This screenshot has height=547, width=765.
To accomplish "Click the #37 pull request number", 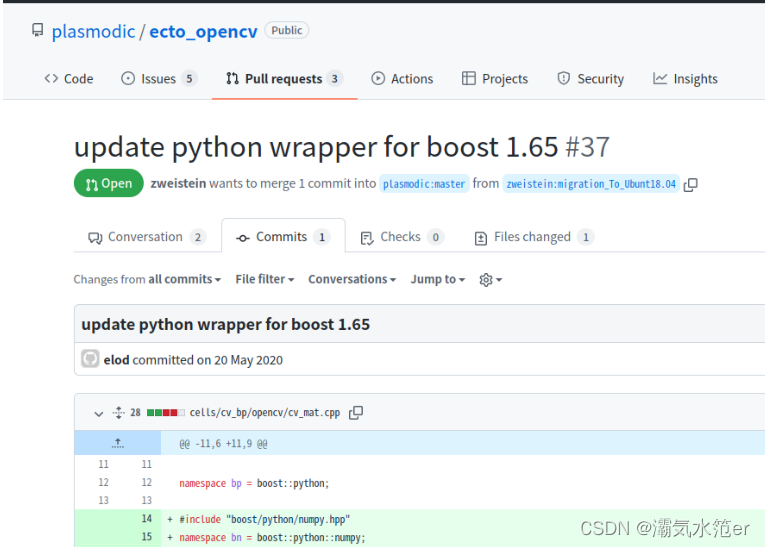I will pyautogui.click(x=587, y=146).
